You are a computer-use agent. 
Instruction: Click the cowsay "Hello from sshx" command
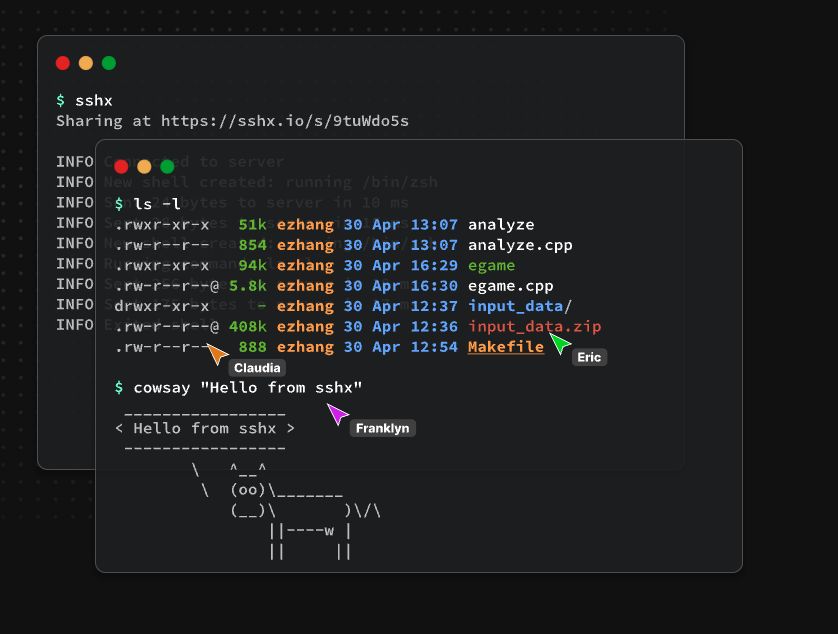tap(247, 388)
